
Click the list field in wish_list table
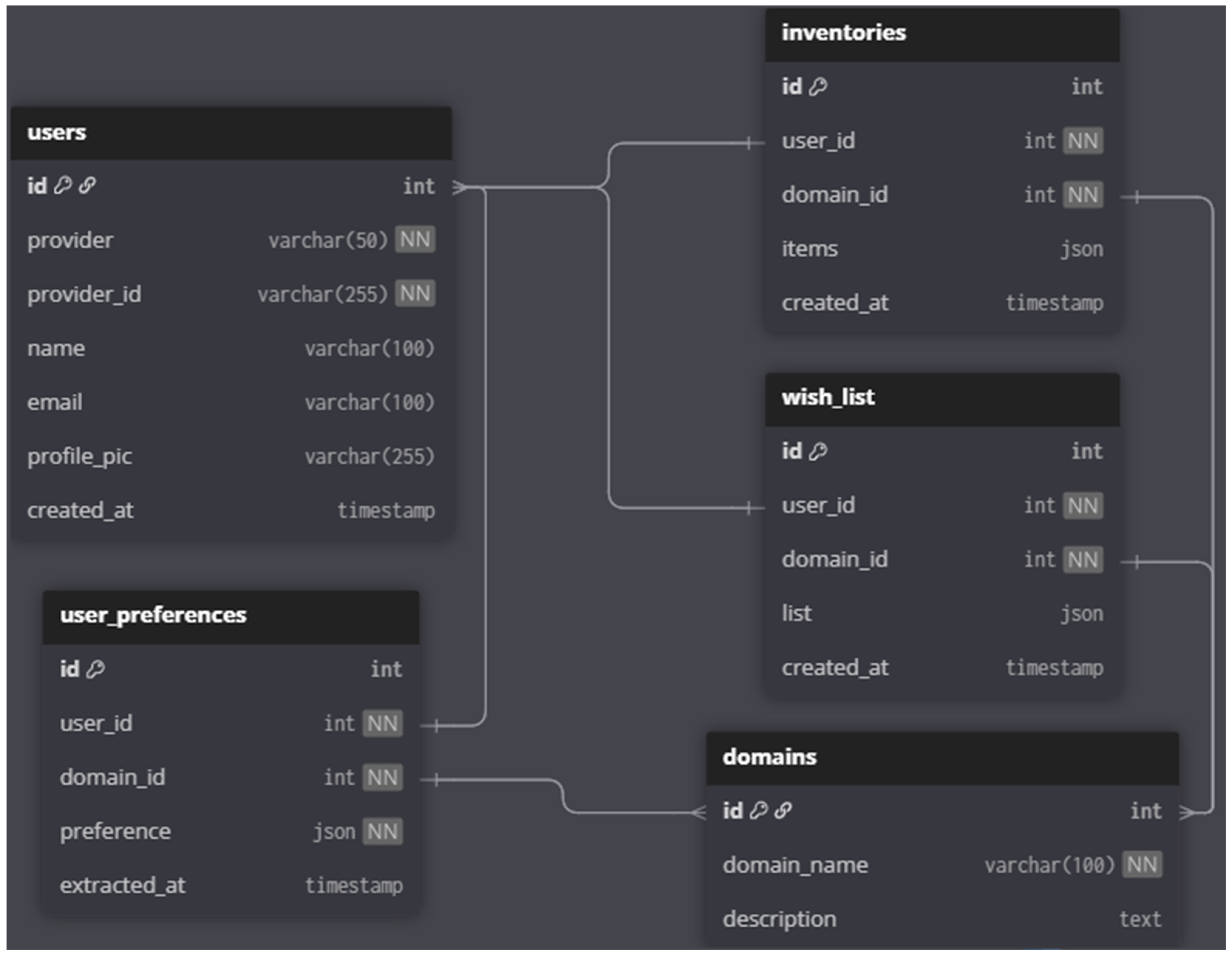click(x=796, y=613)
